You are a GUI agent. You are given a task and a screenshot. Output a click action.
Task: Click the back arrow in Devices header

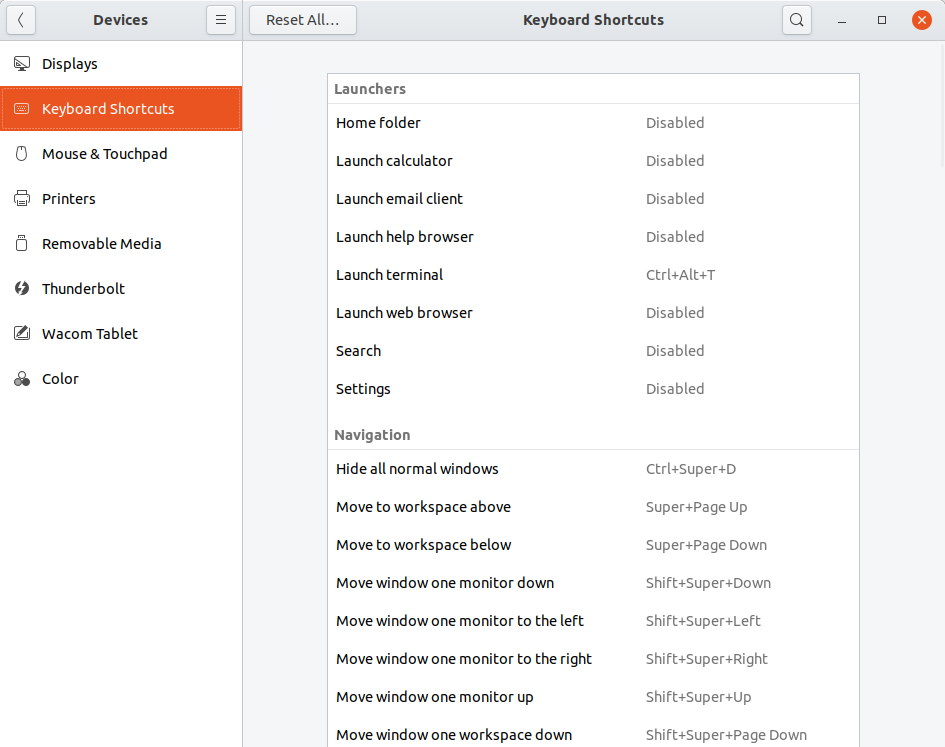(21, 20)
